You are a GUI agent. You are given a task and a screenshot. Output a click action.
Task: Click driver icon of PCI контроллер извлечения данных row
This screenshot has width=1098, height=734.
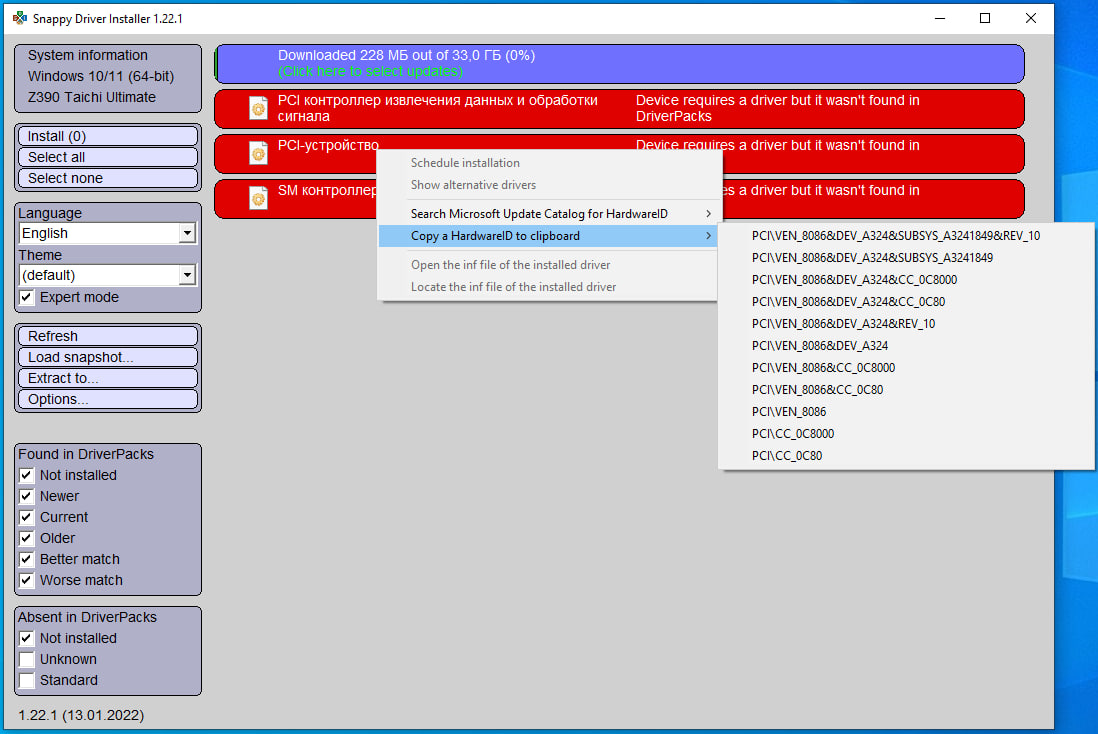click(x=258, y=109)
